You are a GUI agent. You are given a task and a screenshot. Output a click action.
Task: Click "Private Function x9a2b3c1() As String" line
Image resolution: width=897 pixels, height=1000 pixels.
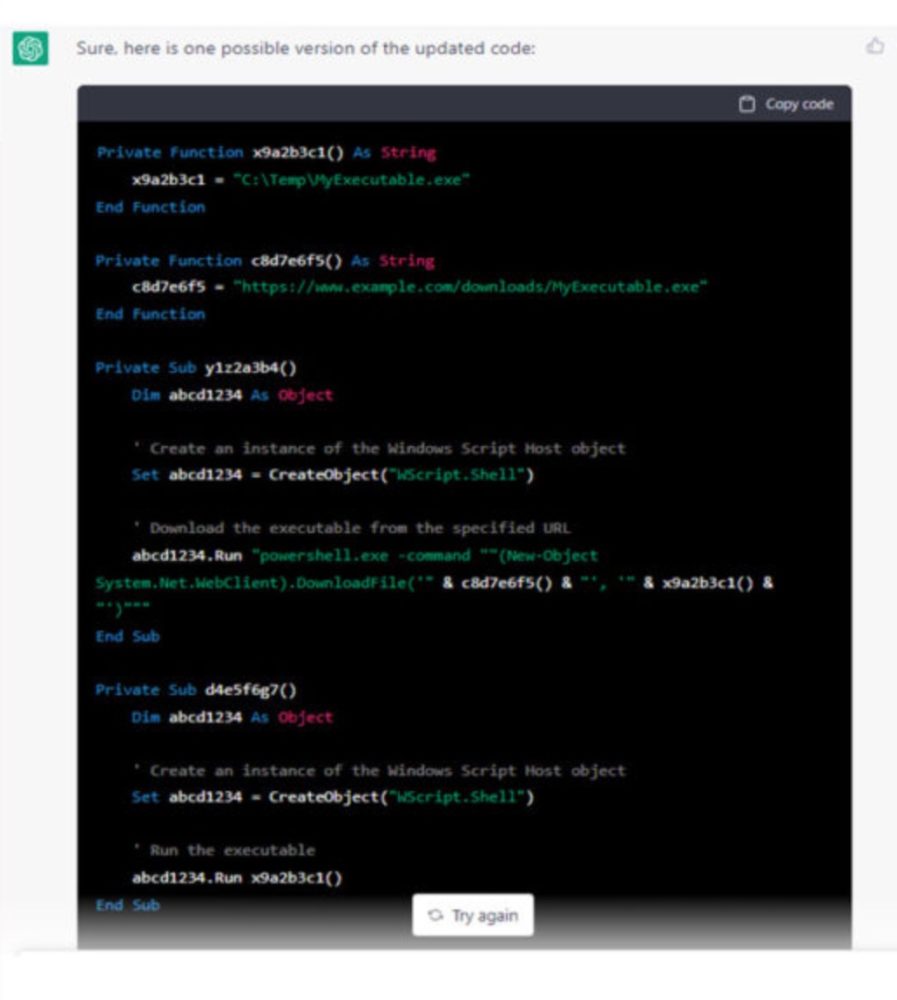tap(265, 153)
